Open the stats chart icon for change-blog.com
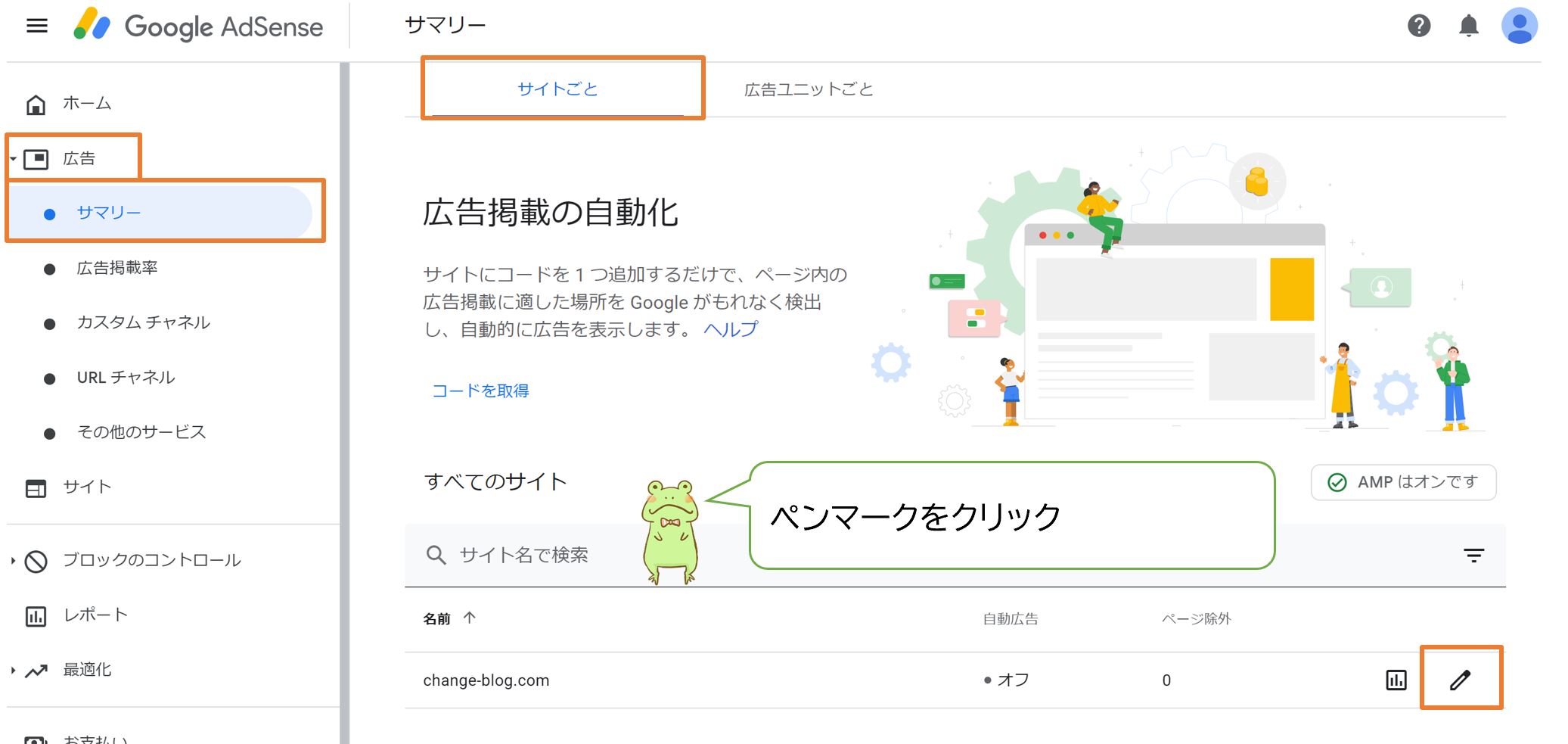The width and height of the screenshot is (1568, 744). 1398,678
